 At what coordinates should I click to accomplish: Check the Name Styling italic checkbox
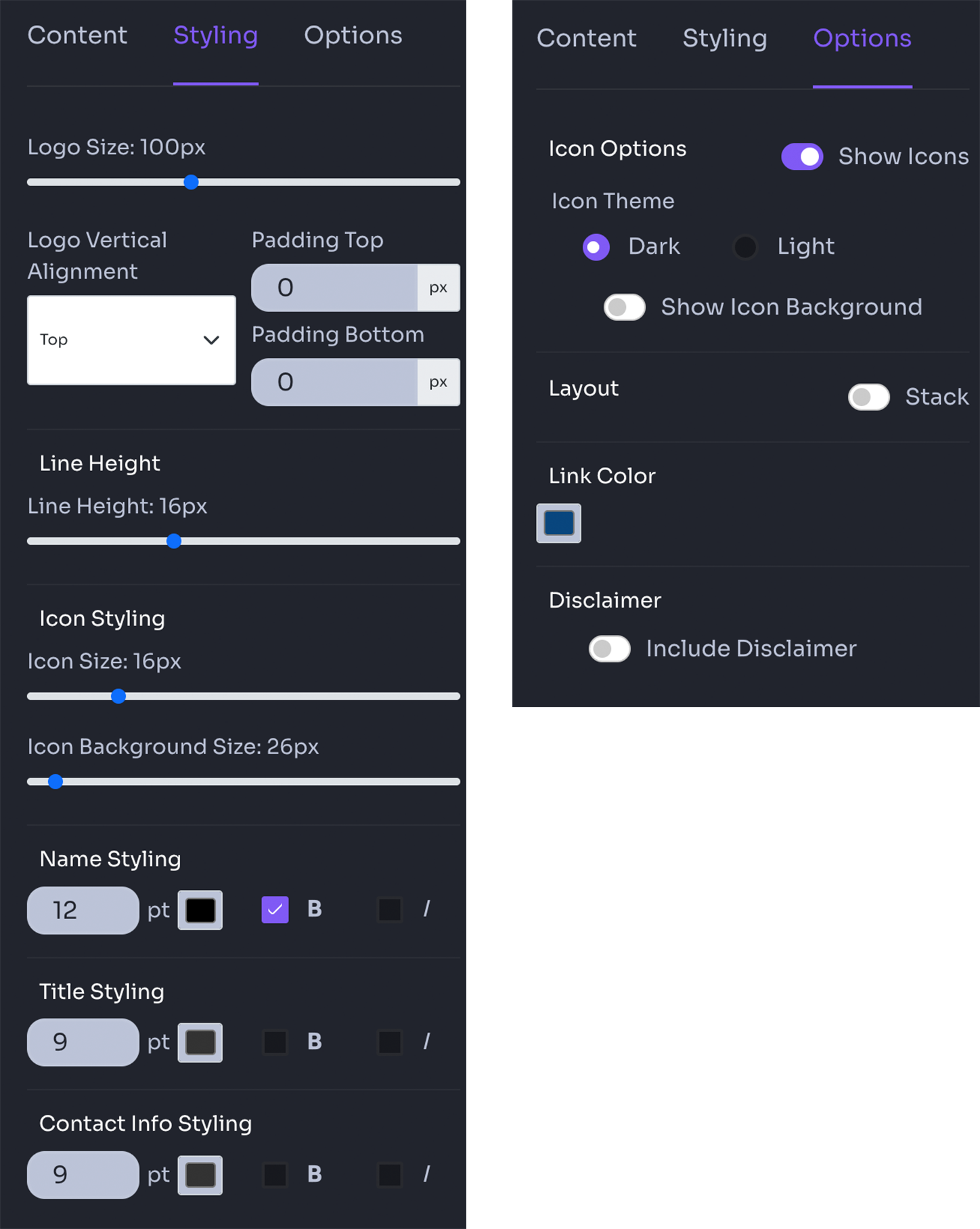pos(390,910)
